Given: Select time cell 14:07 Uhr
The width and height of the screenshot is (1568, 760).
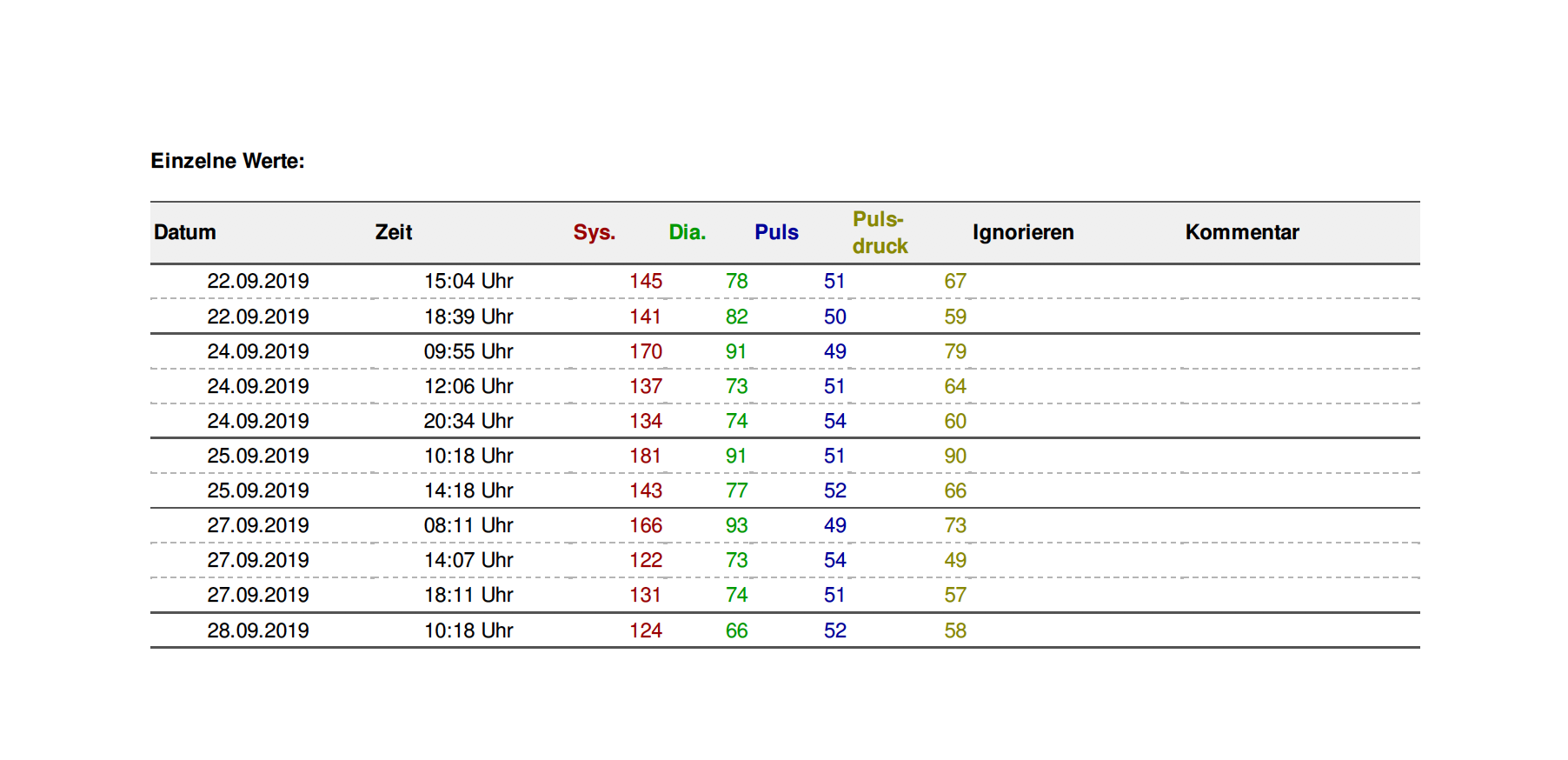Looking at the screenshot, I should click(x=468, y=560).
